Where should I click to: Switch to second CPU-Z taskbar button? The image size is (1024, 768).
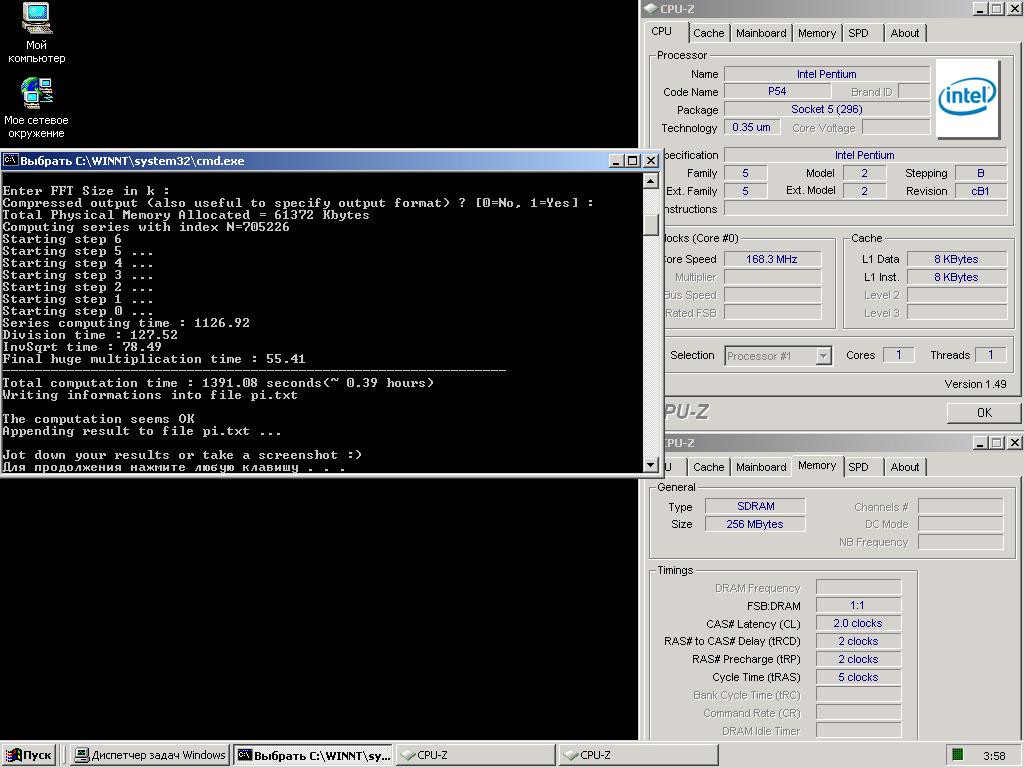point(638,755)
